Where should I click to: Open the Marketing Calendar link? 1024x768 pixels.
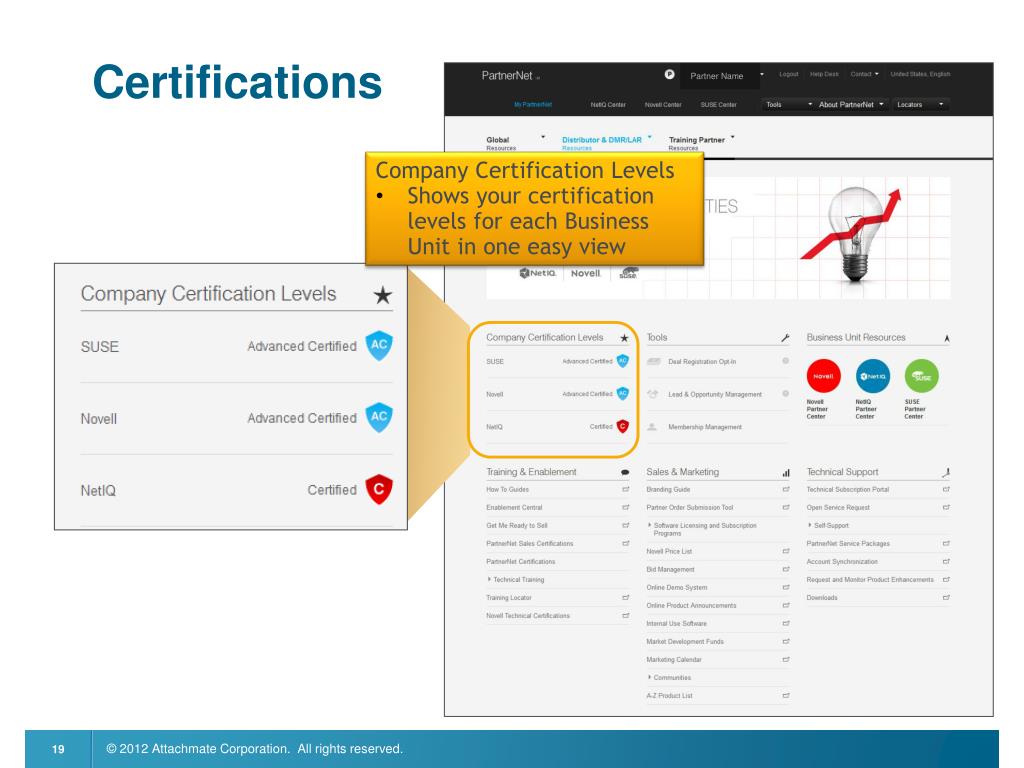(x=674, y=660)
